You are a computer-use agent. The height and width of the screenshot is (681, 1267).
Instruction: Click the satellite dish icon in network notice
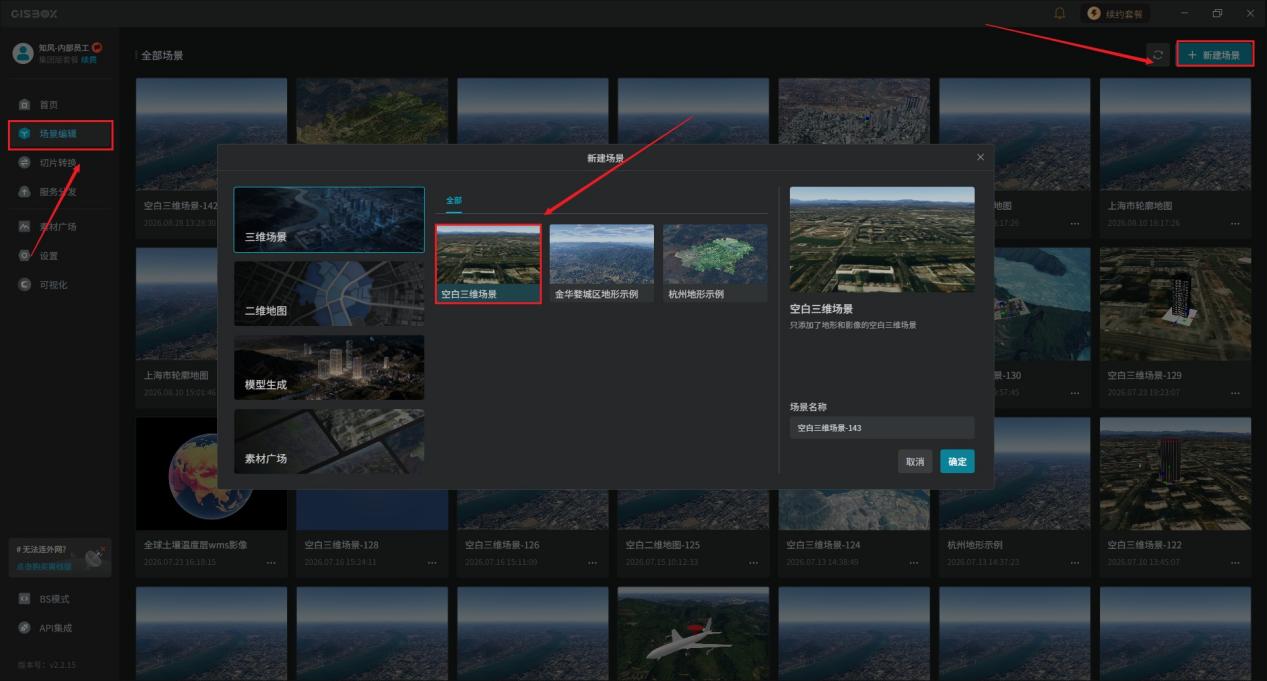click(95, 557)
